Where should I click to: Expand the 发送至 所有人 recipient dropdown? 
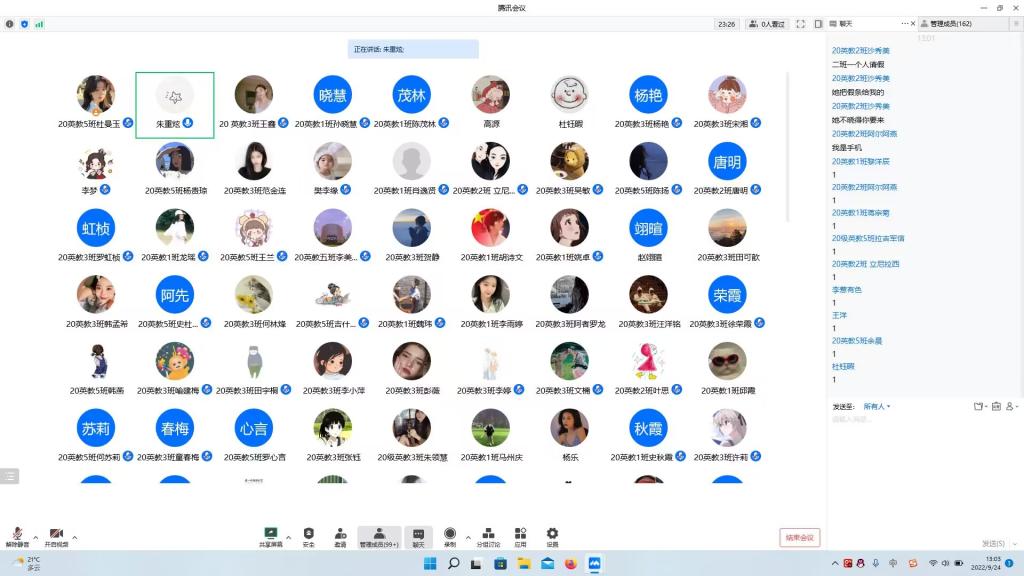pos(877,406)
